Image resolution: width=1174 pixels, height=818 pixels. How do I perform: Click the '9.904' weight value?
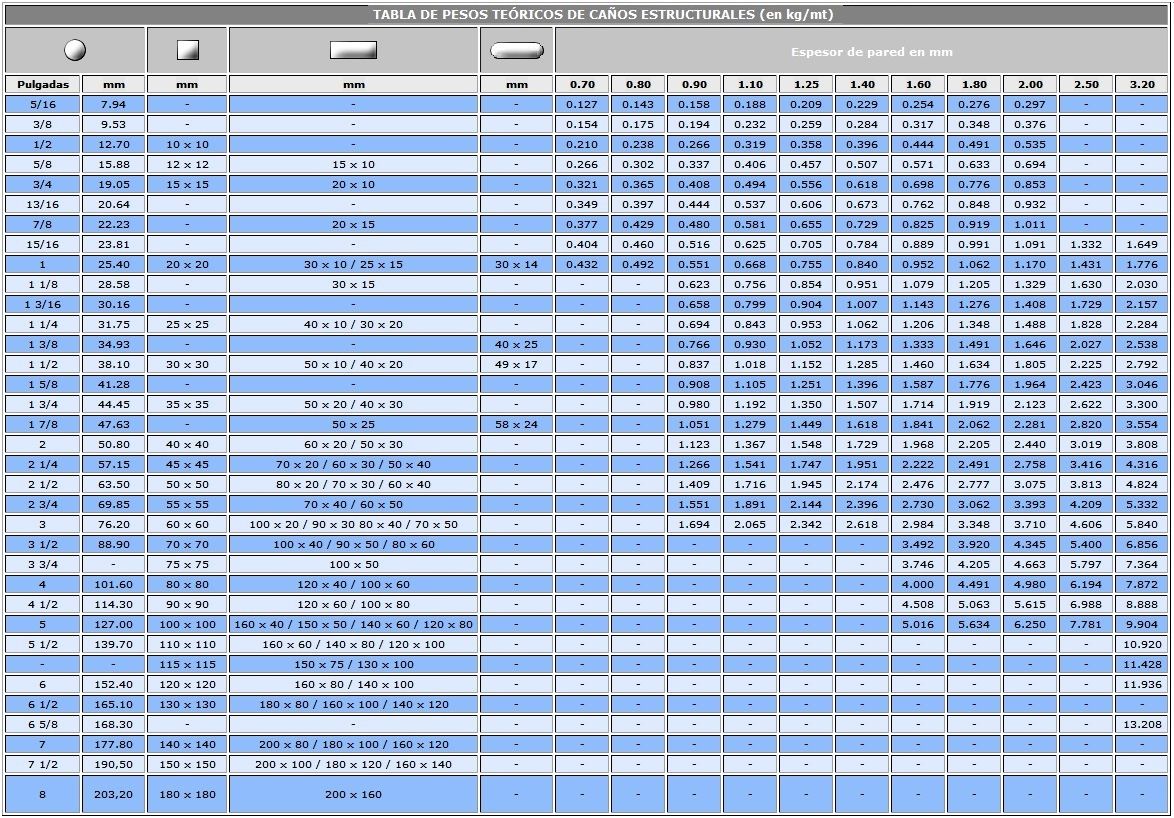tap(1142, 624)
